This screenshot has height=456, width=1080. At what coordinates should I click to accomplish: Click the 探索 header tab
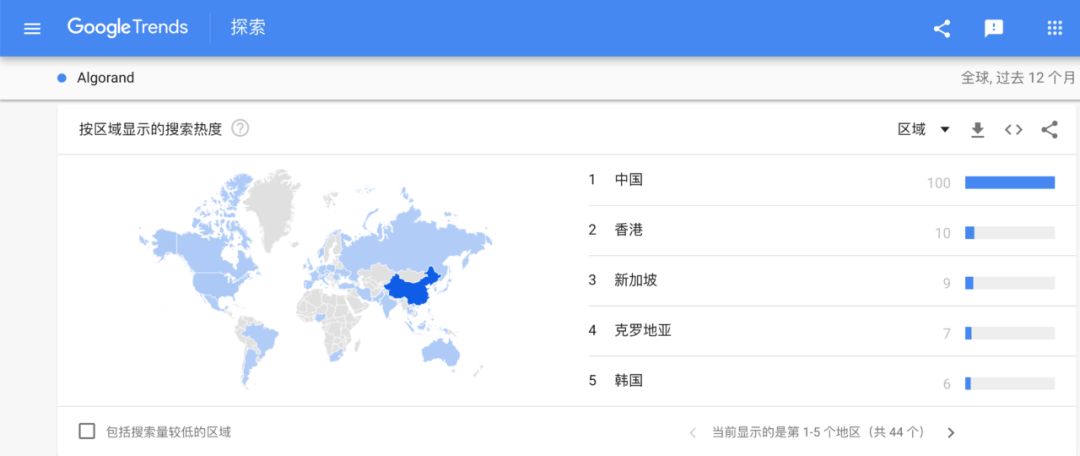[248, 28]
